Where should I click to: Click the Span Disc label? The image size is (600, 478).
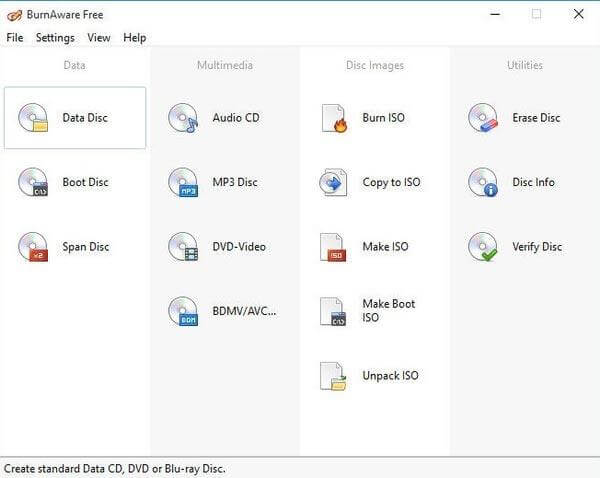pos(86,247)
